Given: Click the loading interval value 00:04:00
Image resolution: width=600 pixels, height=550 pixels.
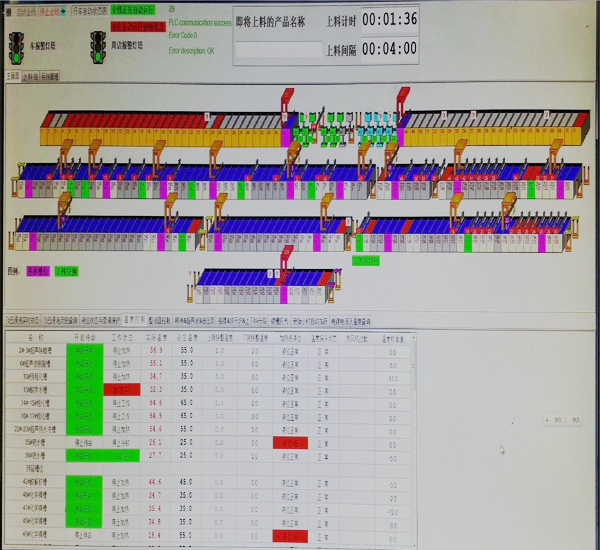Looking at the screenshot, I should tap(389, 48).
